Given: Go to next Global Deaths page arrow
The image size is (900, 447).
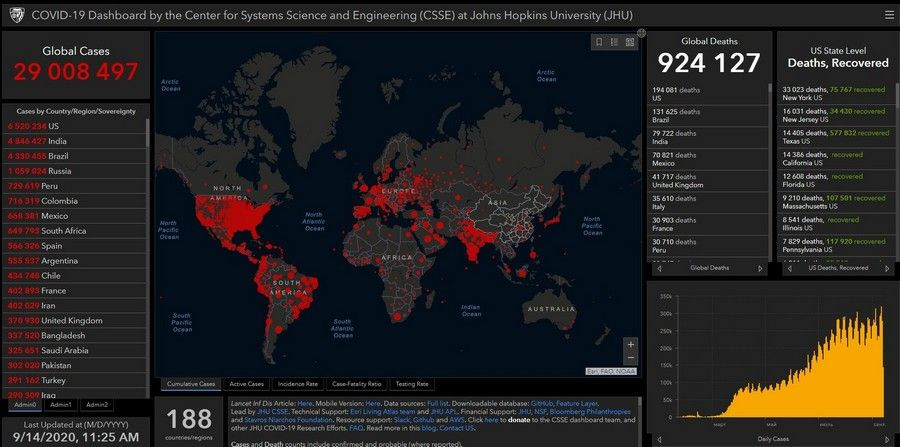Looking at the screenshot, I should pos(760,268).
